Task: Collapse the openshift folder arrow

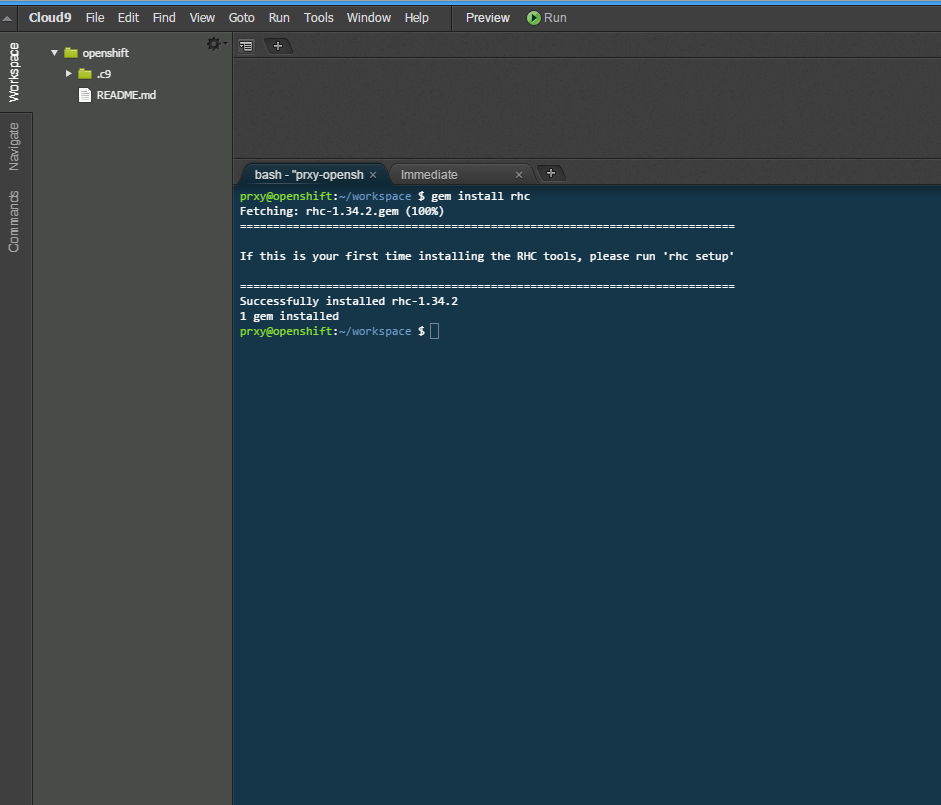Action: (55, 53)
